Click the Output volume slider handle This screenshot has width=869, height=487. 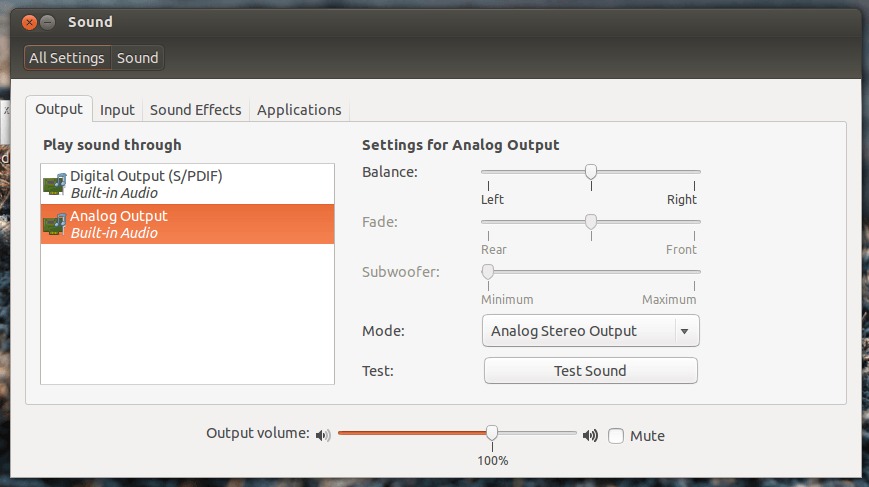click(x=492, y=433)
